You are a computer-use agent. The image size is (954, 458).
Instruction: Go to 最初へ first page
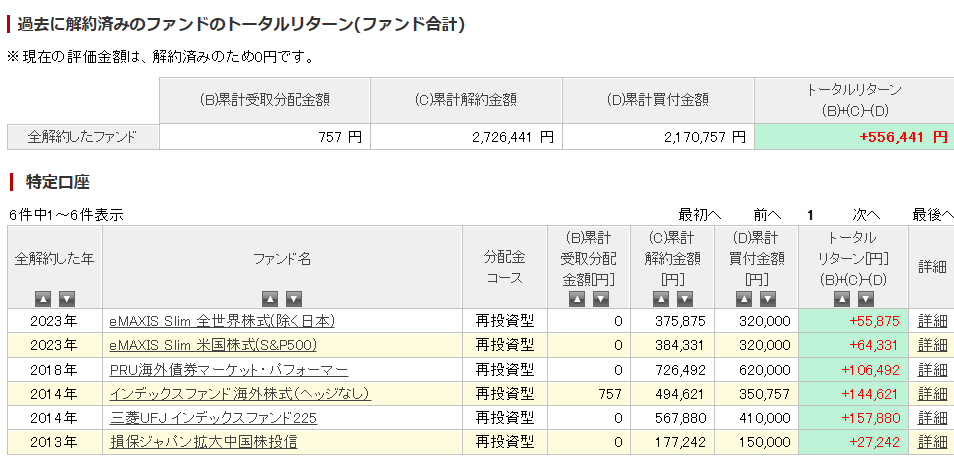pos(700,214)
